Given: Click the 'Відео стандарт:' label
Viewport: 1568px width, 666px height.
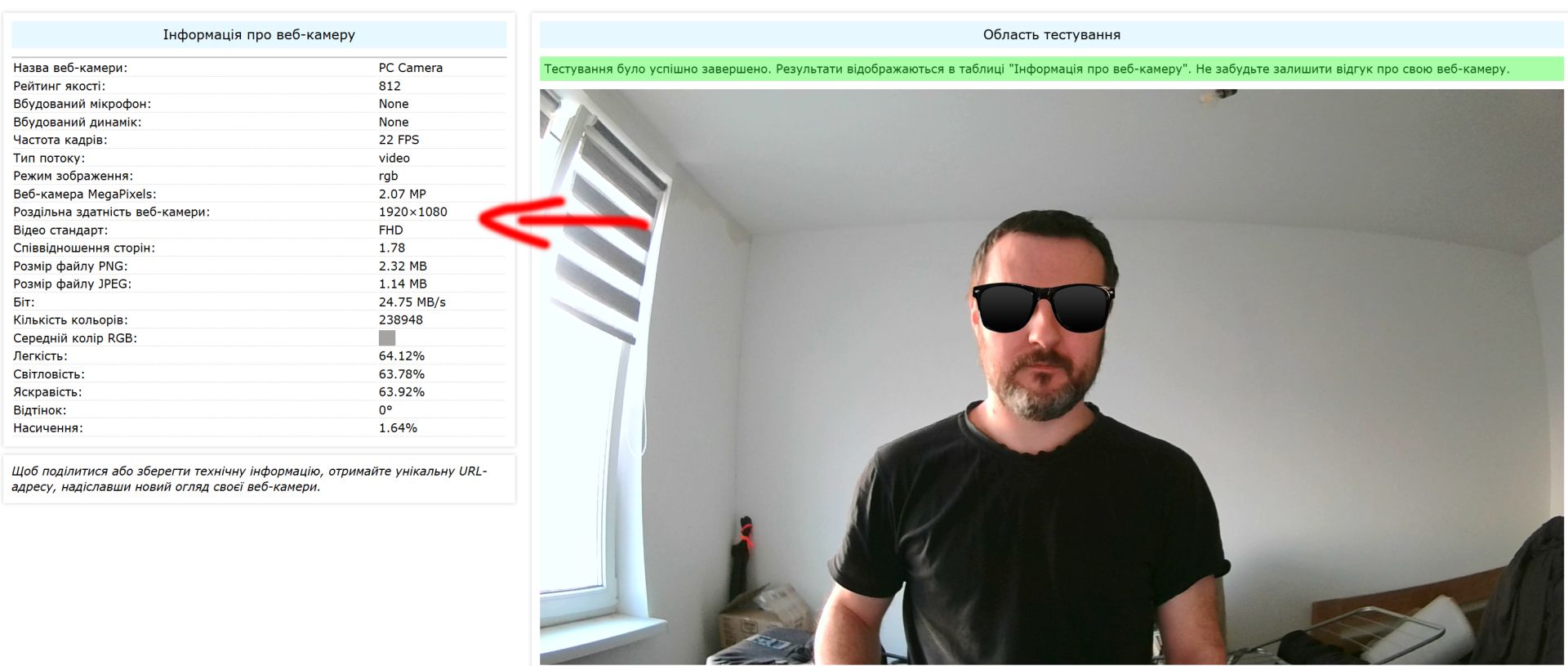Looking at the screenshot, I should click(60, 230).
